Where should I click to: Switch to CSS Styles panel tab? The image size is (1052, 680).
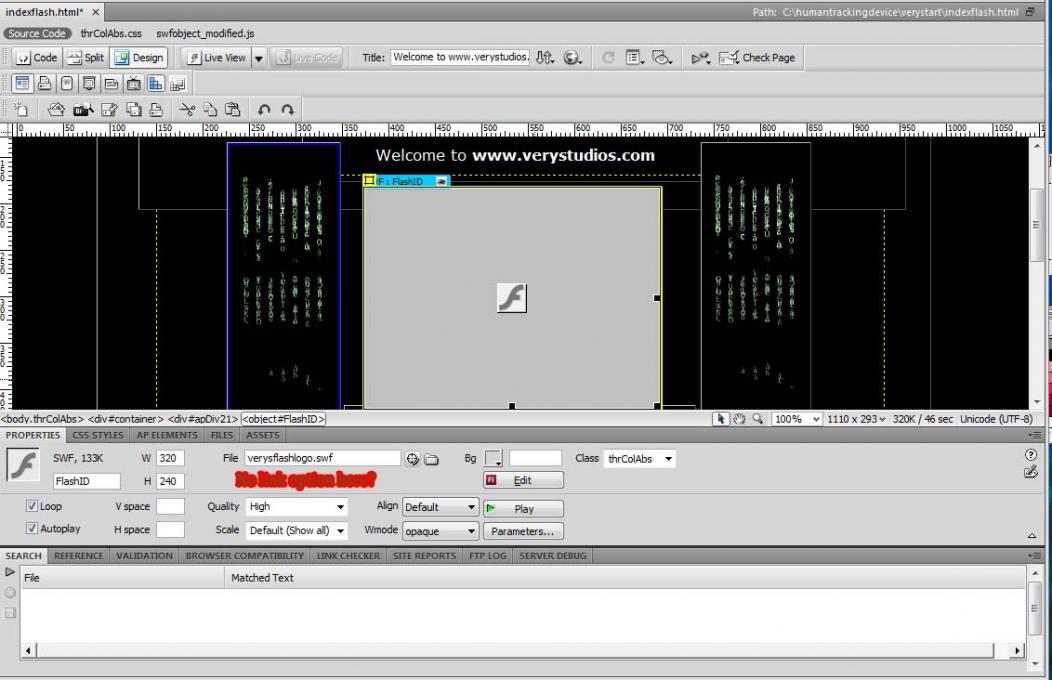[98, 435]
